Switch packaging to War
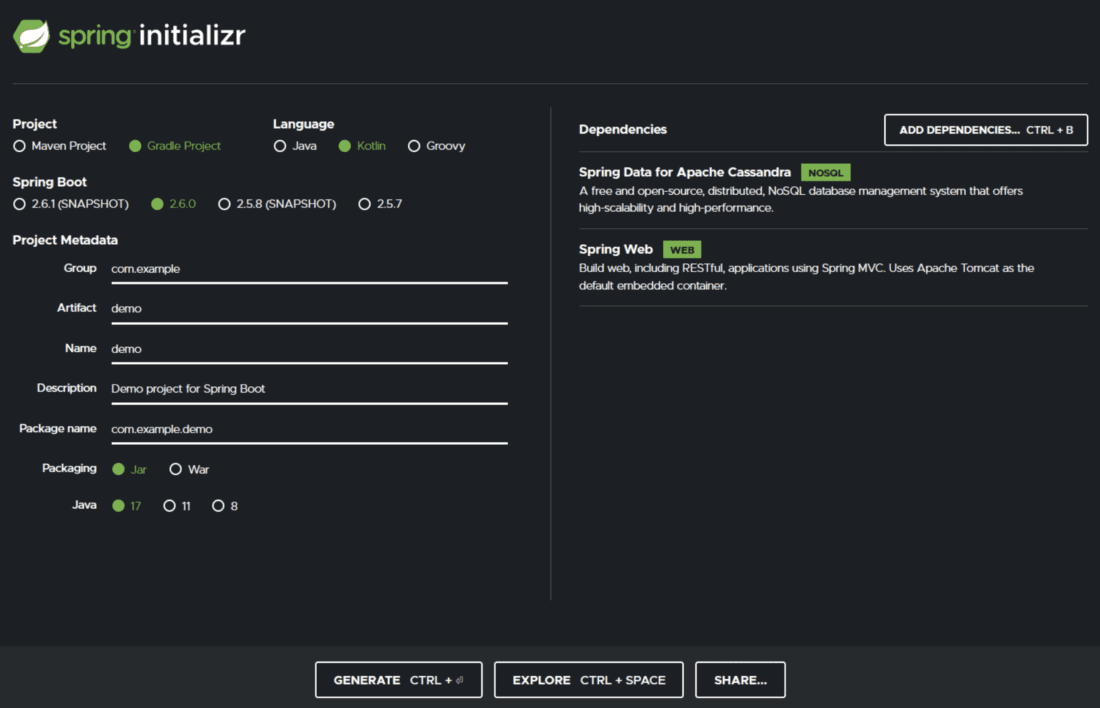1100x708 pixels. [x=176, y=469]
